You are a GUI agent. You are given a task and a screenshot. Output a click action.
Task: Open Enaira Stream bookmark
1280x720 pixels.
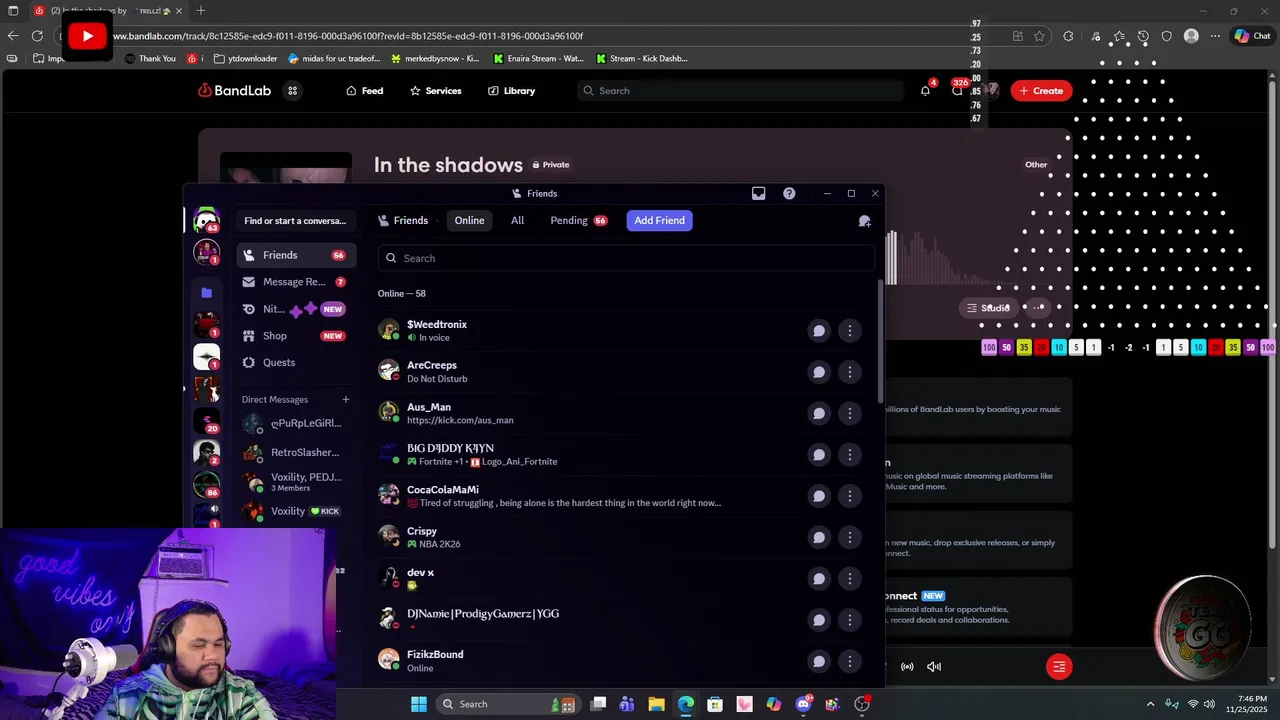pos(536,59)
